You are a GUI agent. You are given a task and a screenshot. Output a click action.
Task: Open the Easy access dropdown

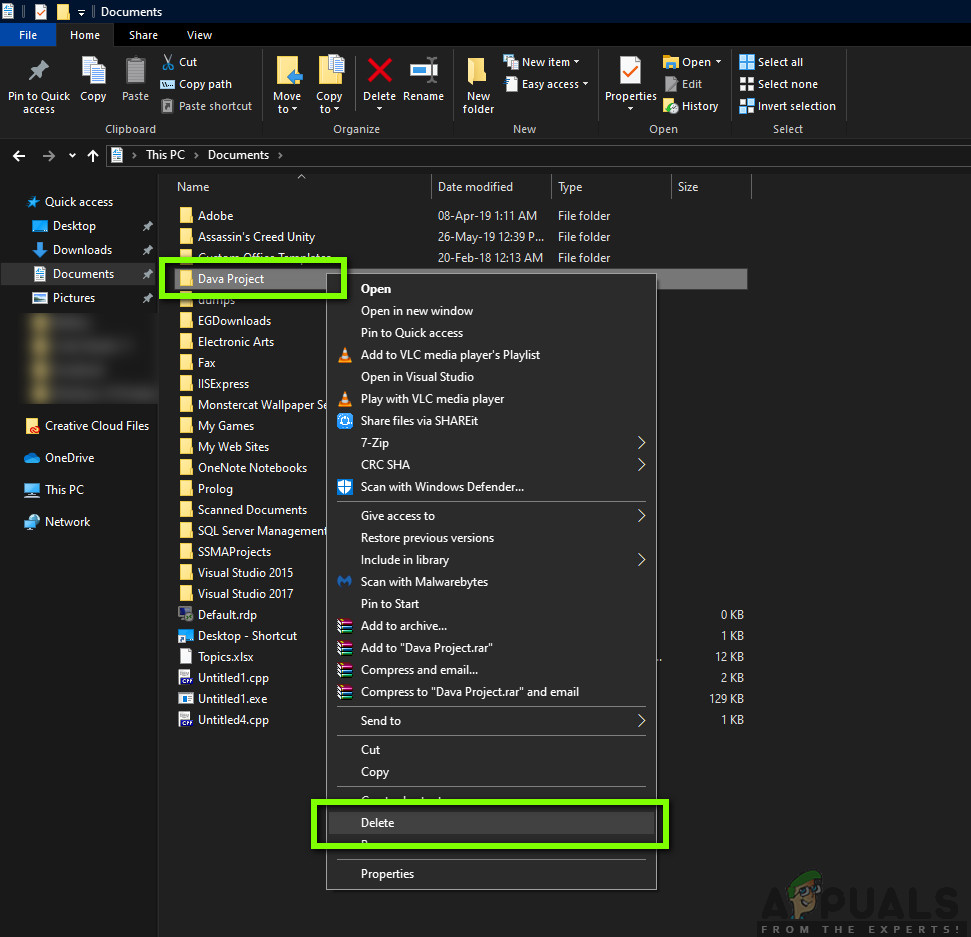coord(546,84)
